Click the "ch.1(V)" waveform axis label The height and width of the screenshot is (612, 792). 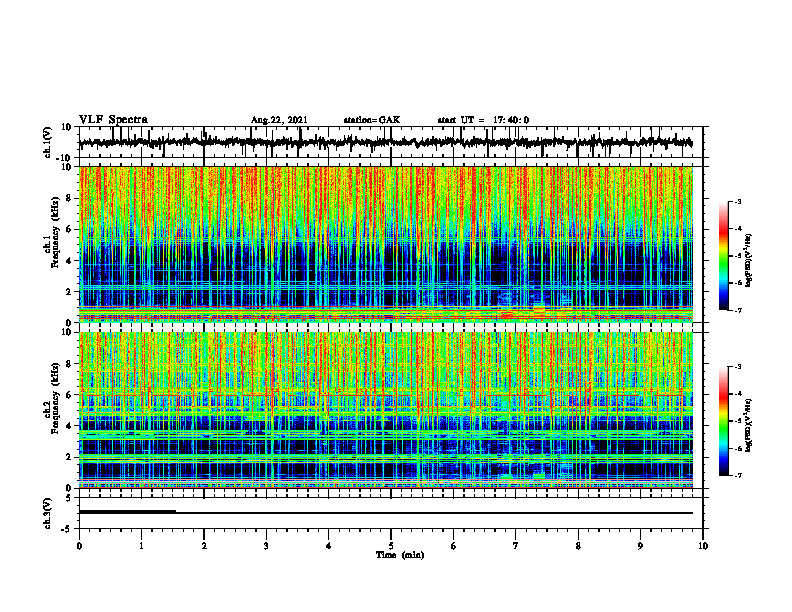(48, 142)
